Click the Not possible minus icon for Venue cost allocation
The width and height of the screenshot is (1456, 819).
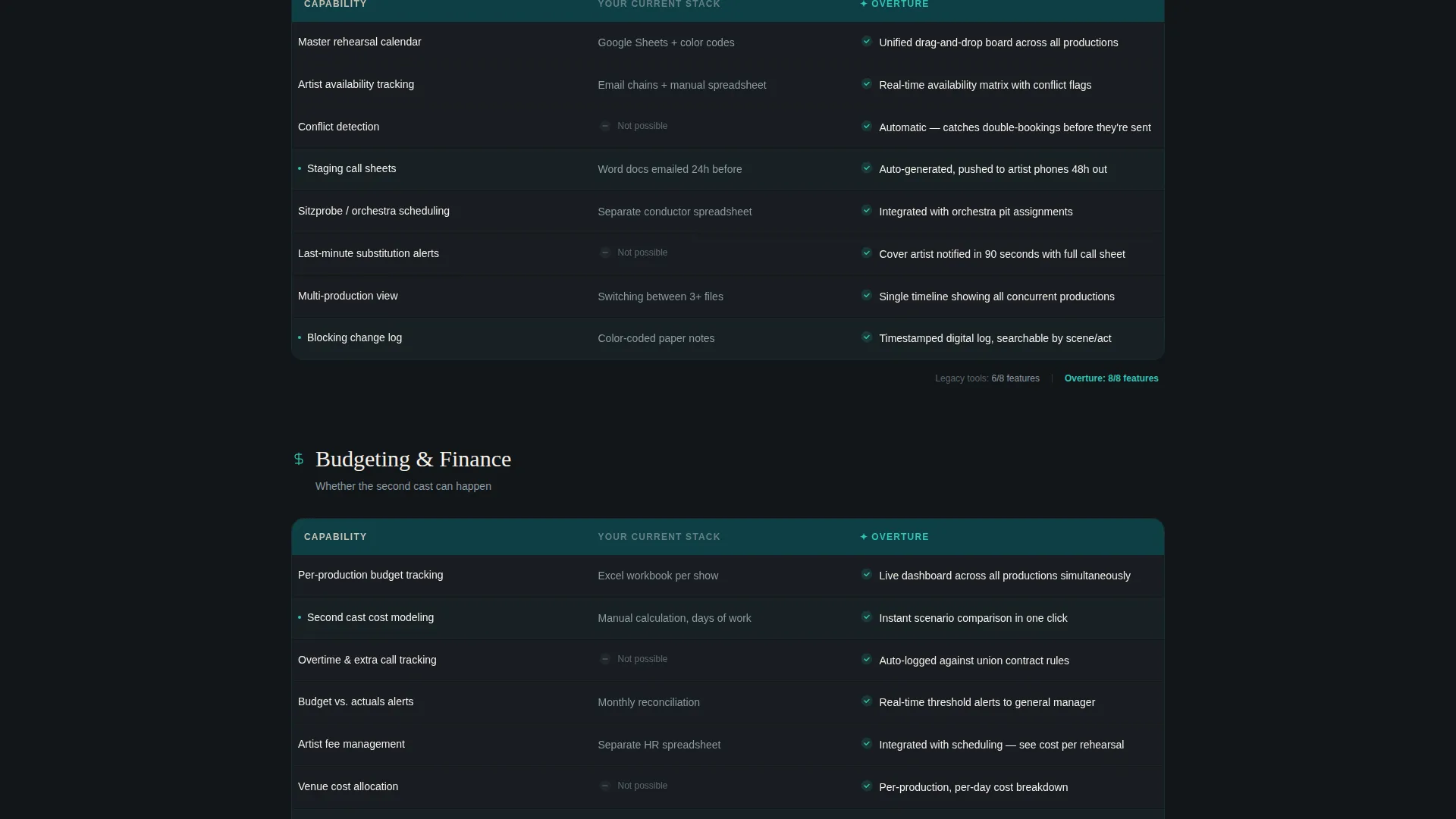pyautogui.click(x=605, y=786)
